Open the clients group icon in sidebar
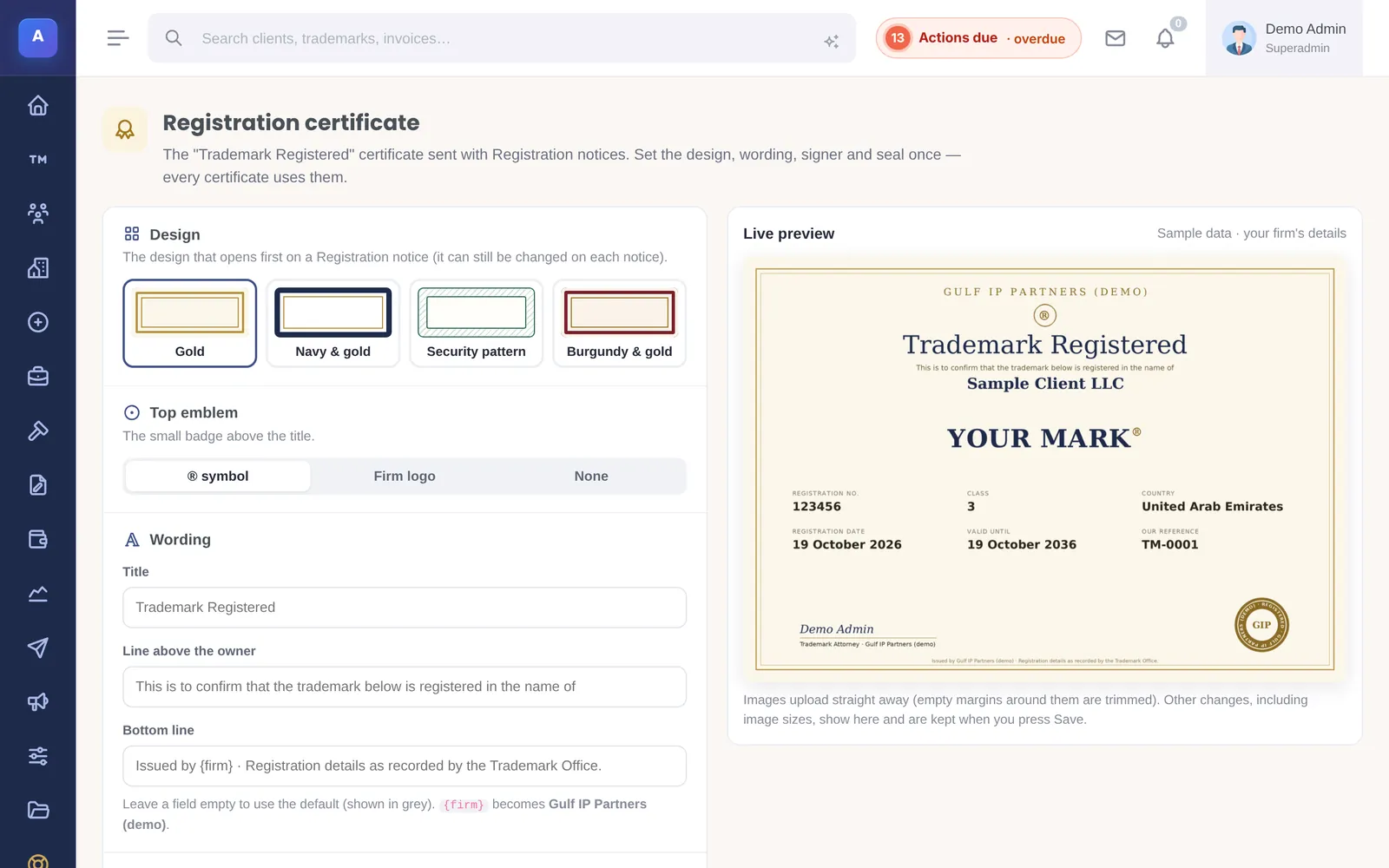Image resolution: width=1389 pixels, height=868 pixels. (x=38, y=214)
